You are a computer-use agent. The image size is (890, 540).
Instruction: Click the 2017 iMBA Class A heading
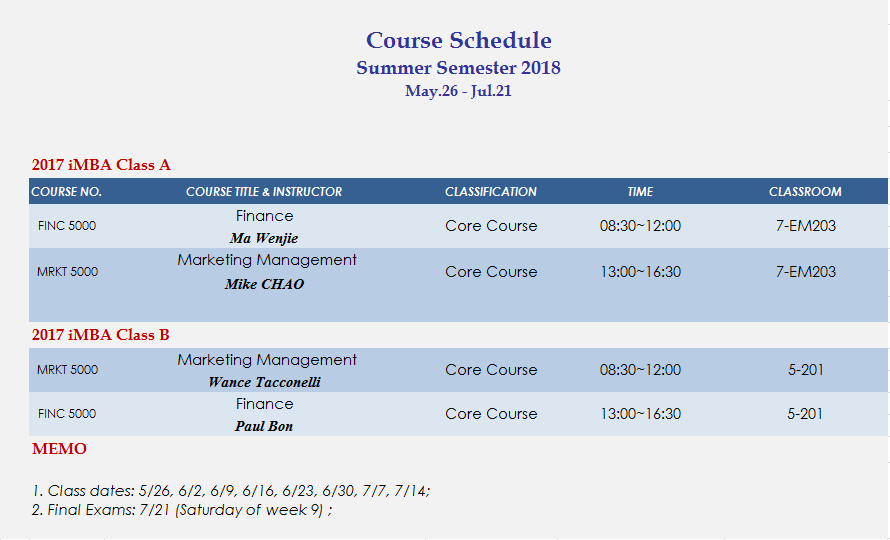[x=101, y=165]
